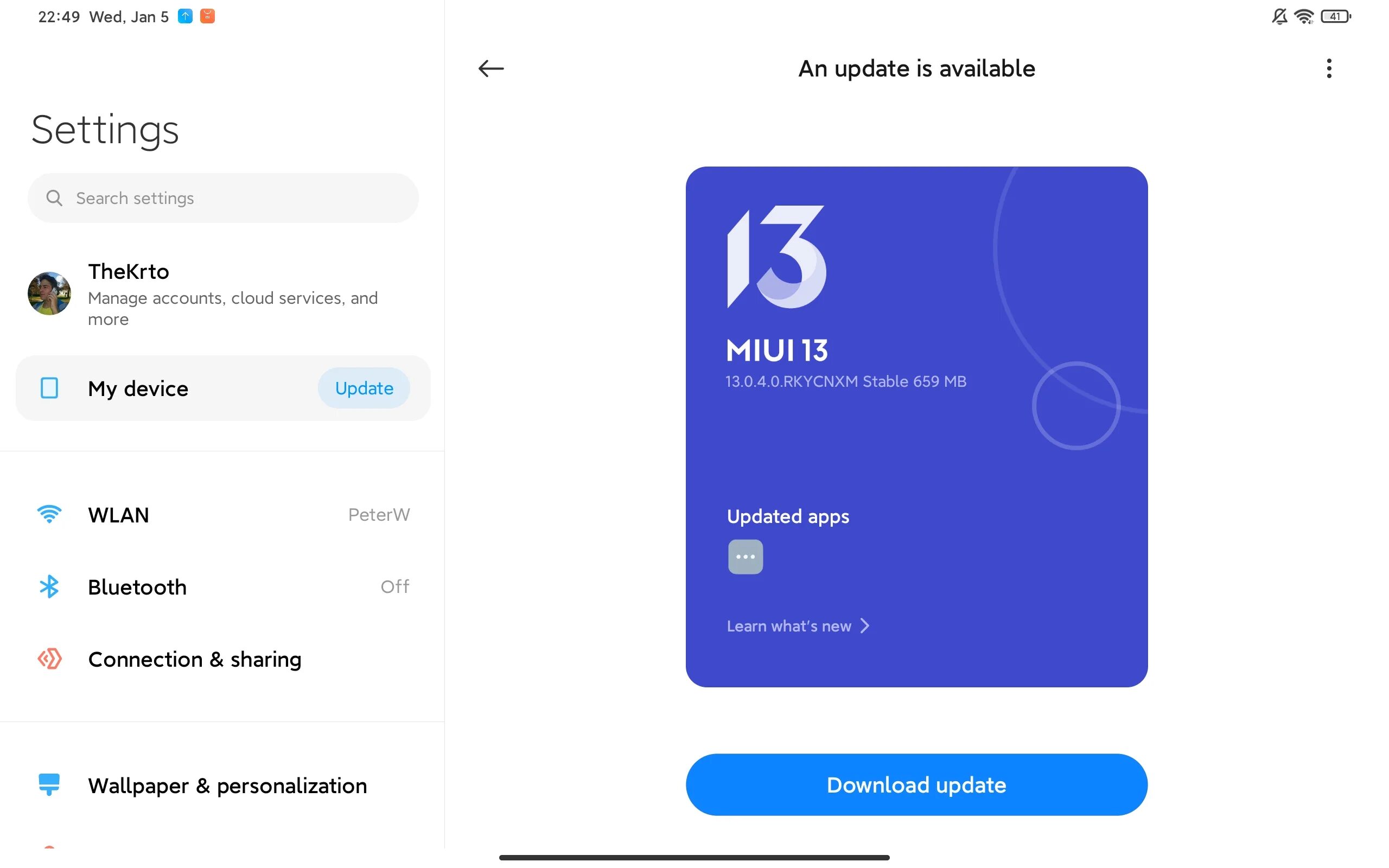The width and height of the screenshot is (1389, 868).
Task: Click the three-dot updated apps icon
Action: (745, 556)
